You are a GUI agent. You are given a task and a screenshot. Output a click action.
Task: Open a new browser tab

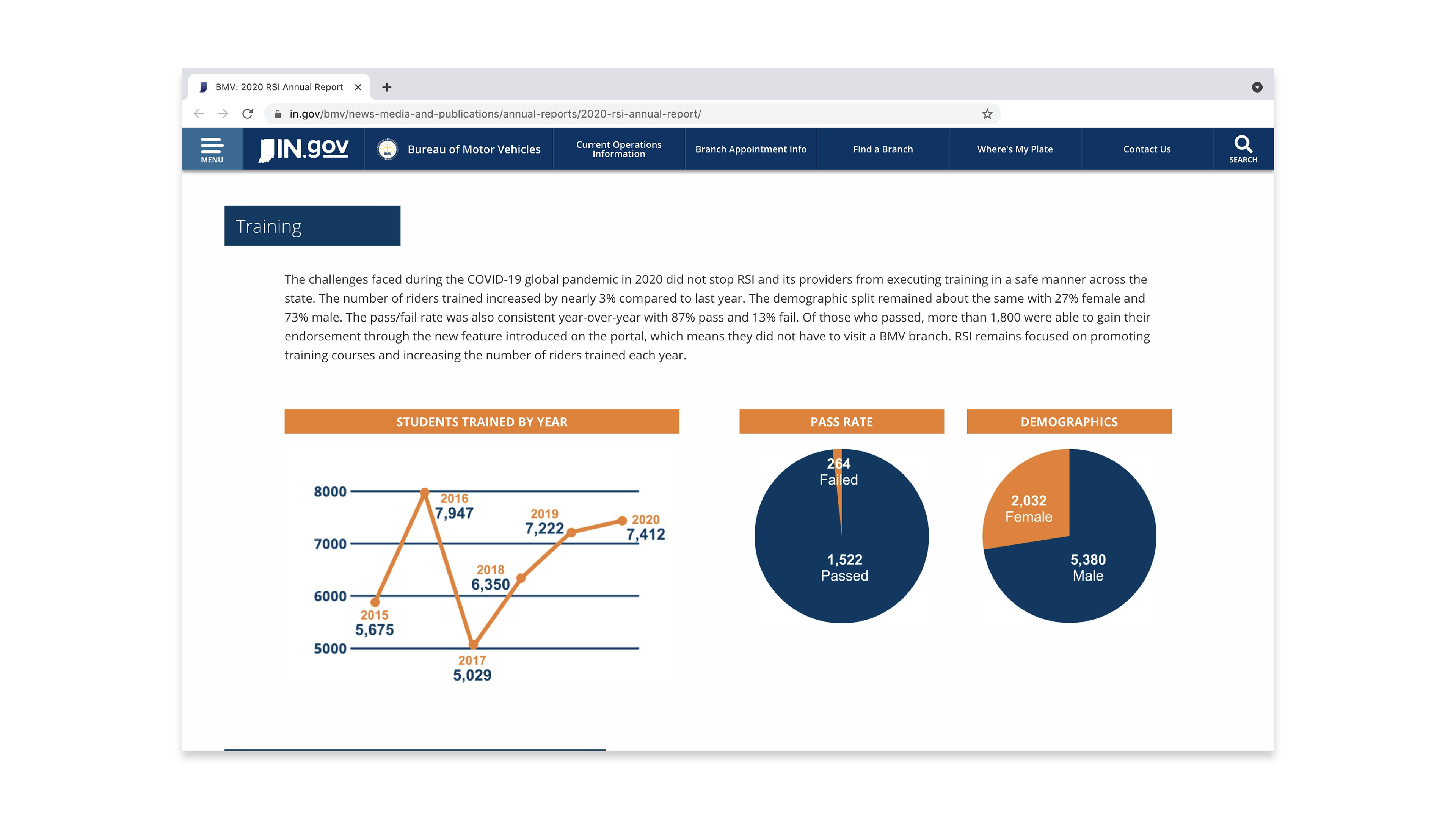pos(387,87)
